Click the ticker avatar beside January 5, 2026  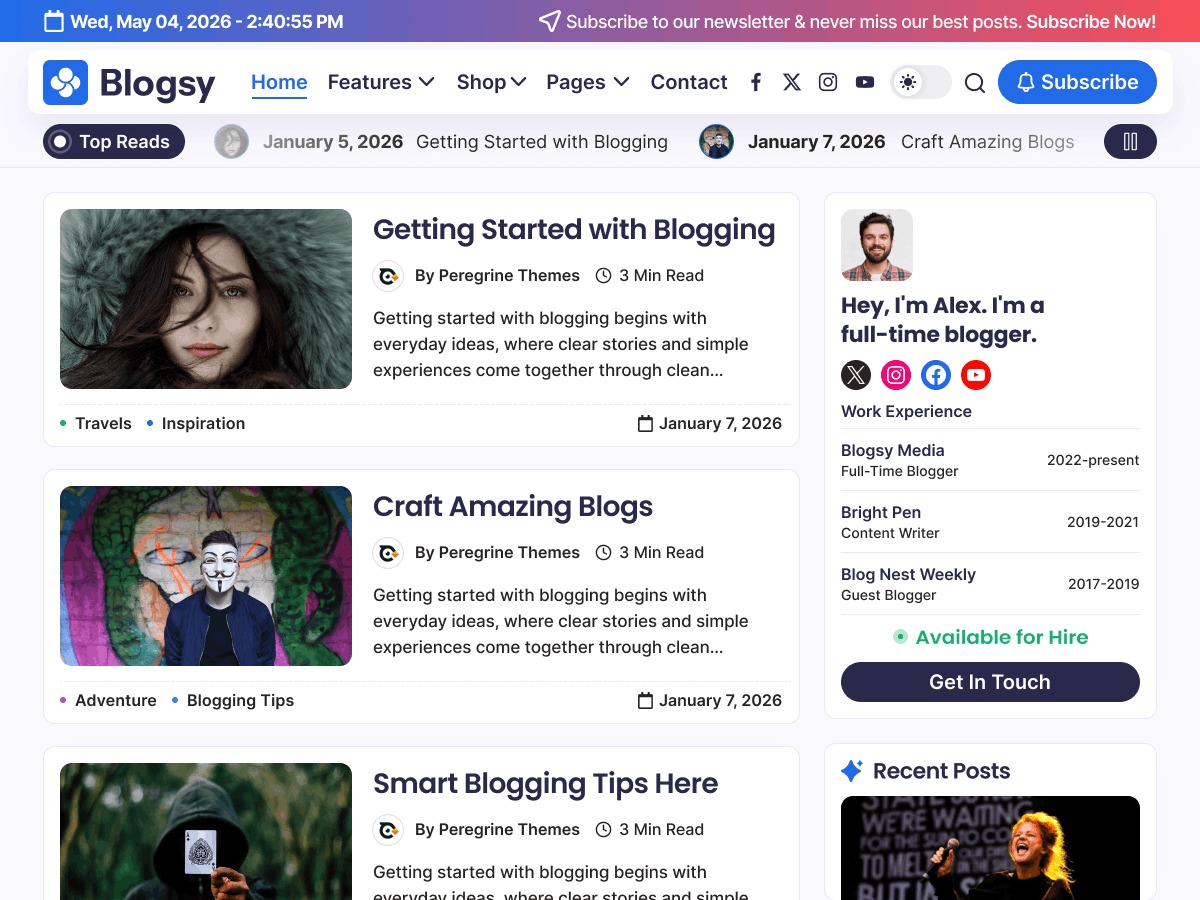coord(232,142)
